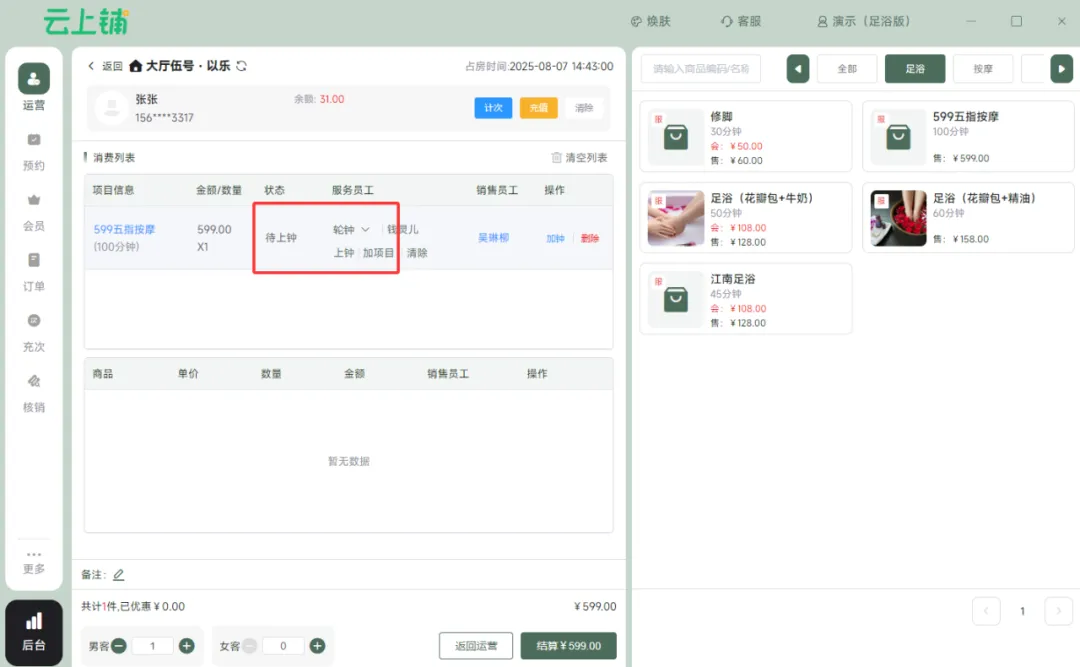Open the 会员 crown icon
Viewport: 1080px width, 667px height.
point(33,200)
